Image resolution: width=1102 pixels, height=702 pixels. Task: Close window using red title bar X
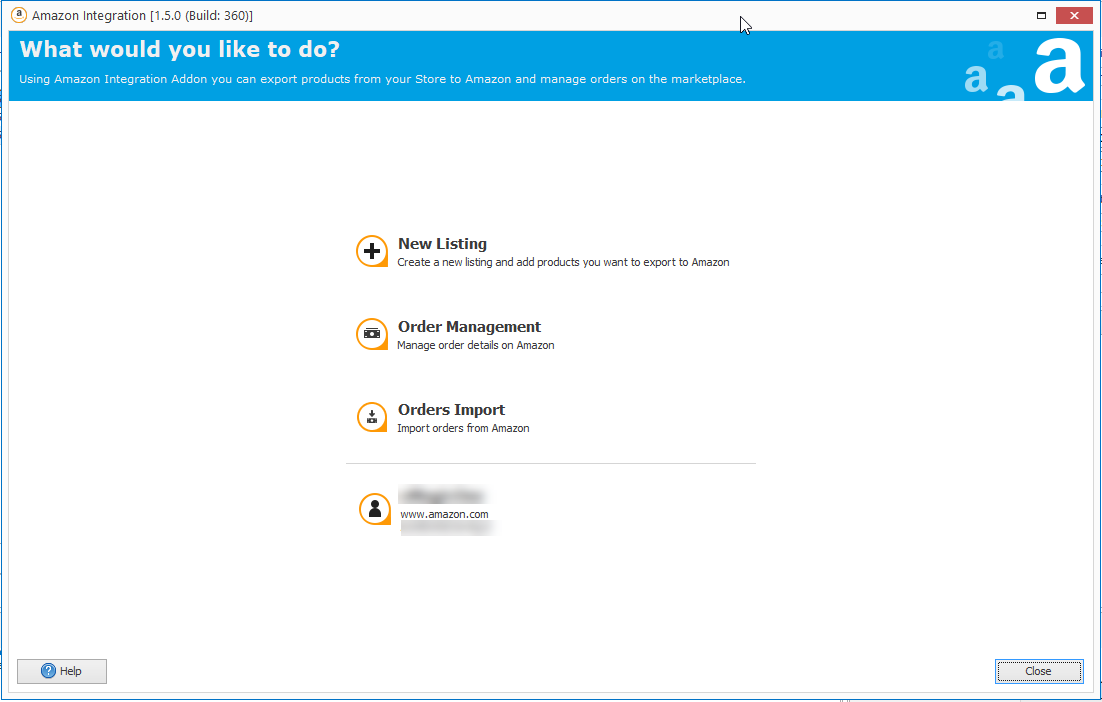(x=1074, y=15)
